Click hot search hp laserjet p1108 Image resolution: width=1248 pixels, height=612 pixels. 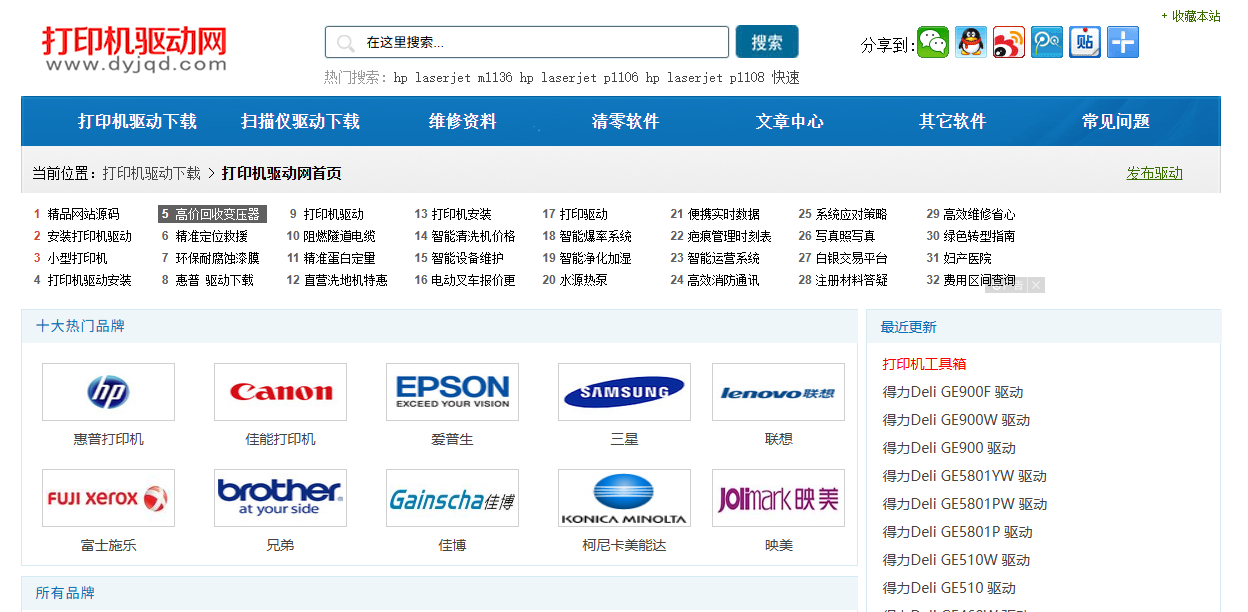(705, 77)
